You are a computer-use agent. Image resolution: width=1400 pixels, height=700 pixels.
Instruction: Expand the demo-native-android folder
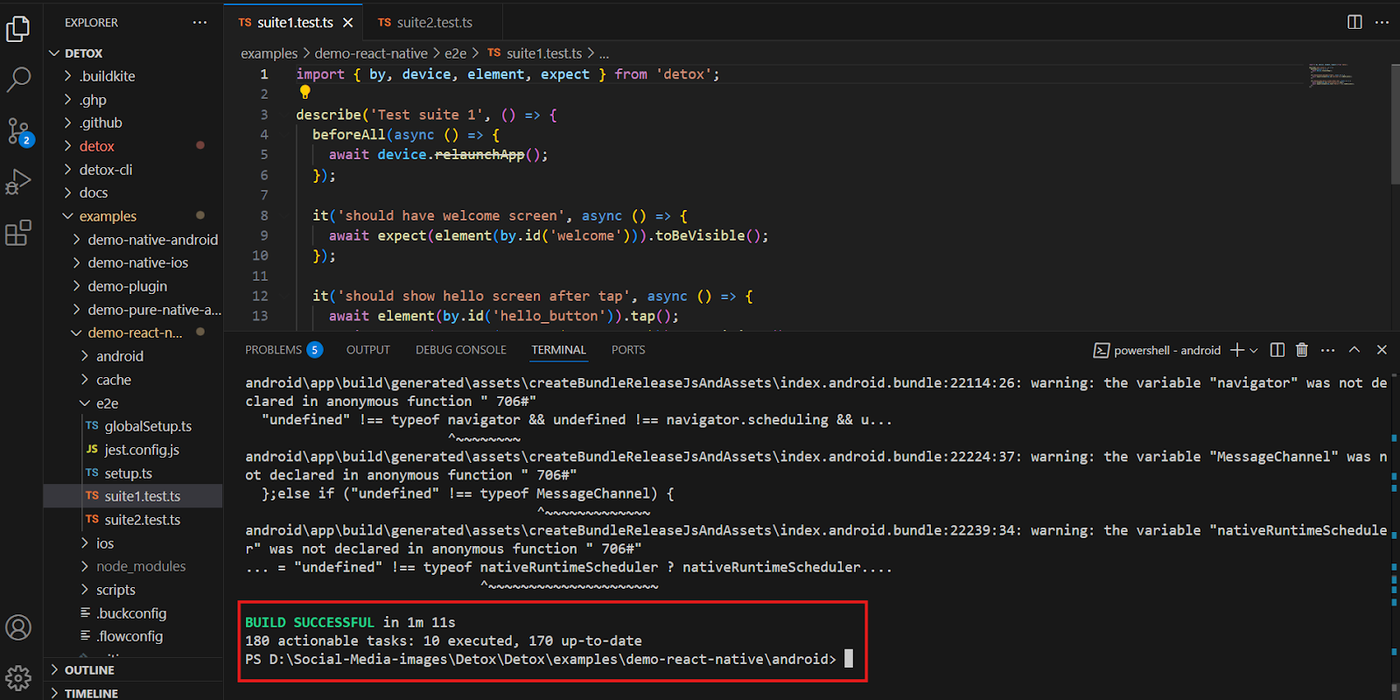(133, 240)
